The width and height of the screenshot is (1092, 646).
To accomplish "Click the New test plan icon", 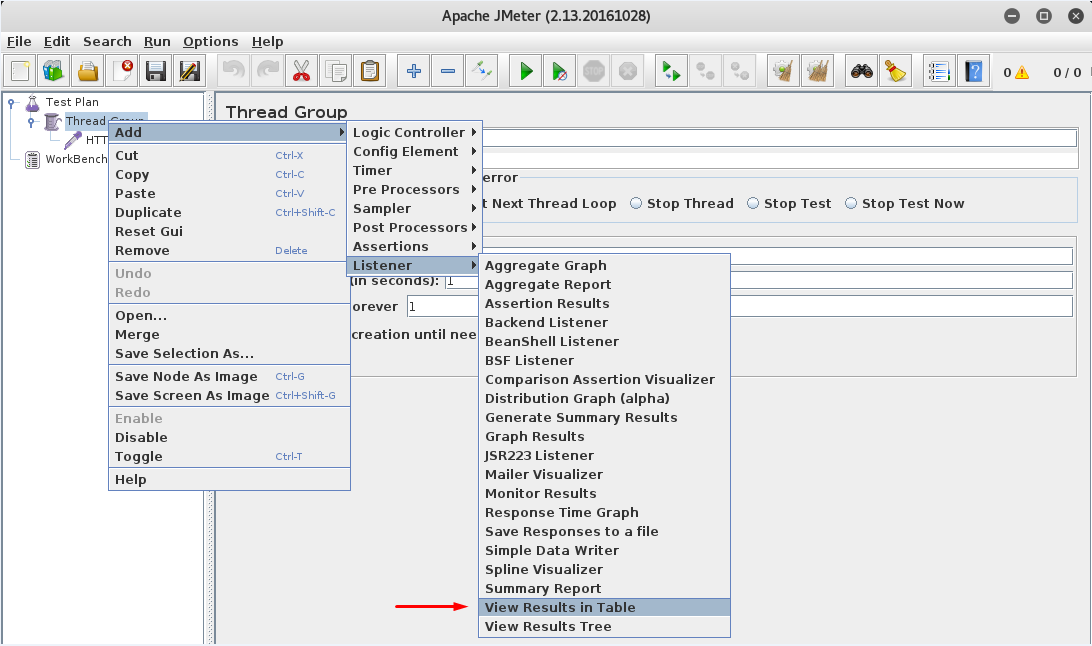I will pyautogui.click(x=21, y=71).
